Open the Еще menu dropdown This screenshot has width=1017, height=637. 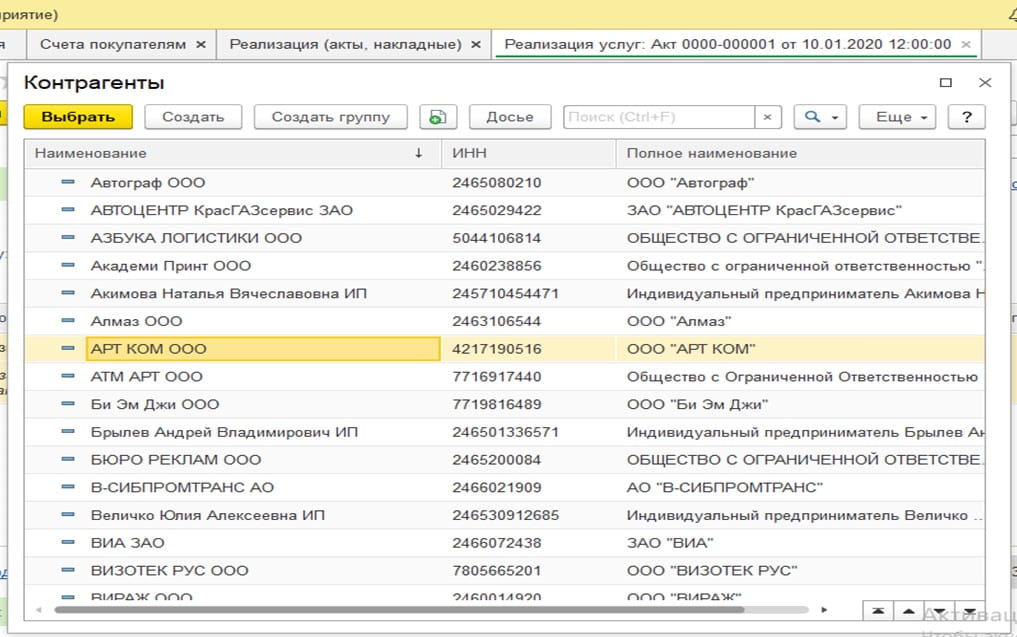coord(897,117)
